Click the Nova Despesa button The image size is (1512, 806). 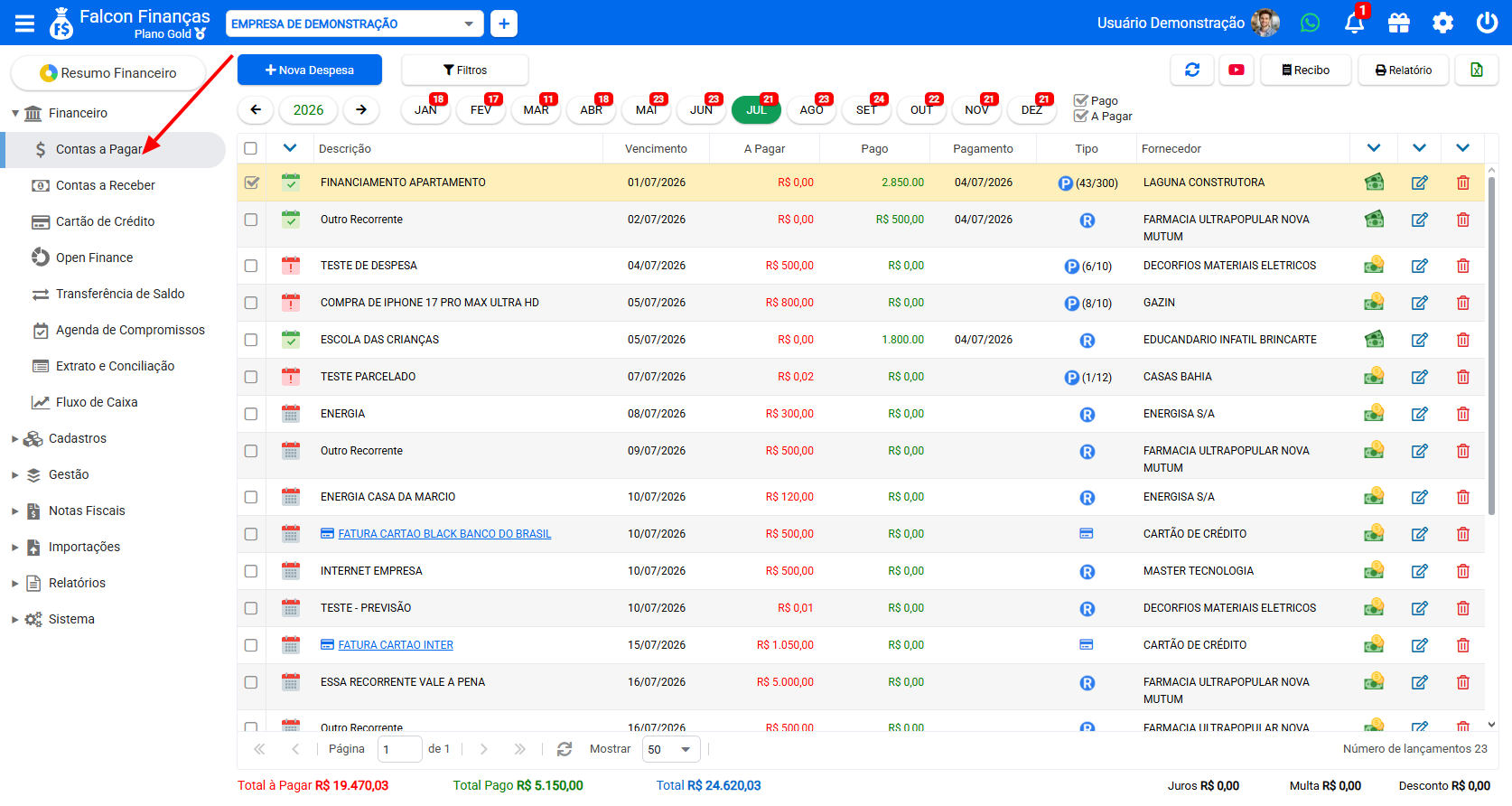point(310,70)
